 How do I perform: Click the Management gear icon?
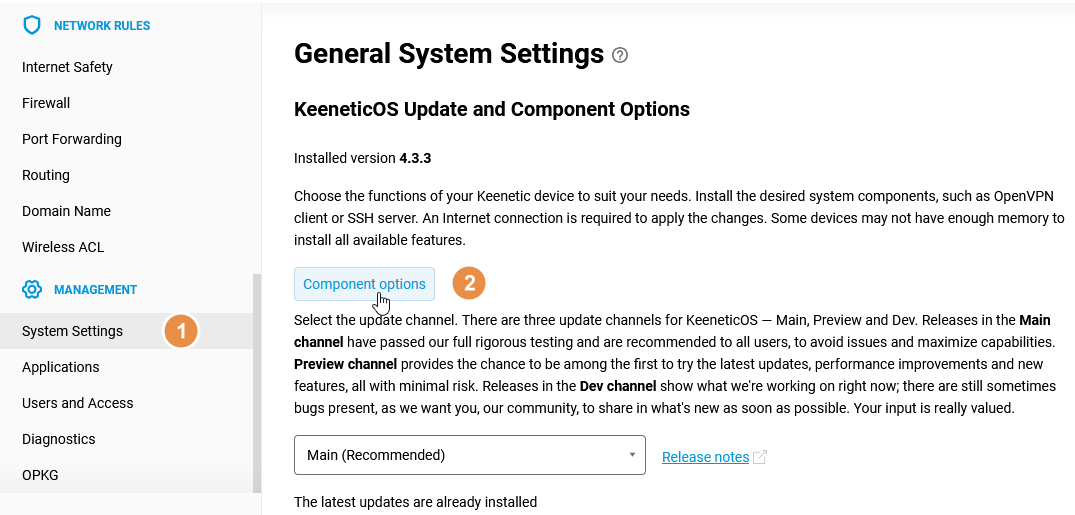point(32,290)
